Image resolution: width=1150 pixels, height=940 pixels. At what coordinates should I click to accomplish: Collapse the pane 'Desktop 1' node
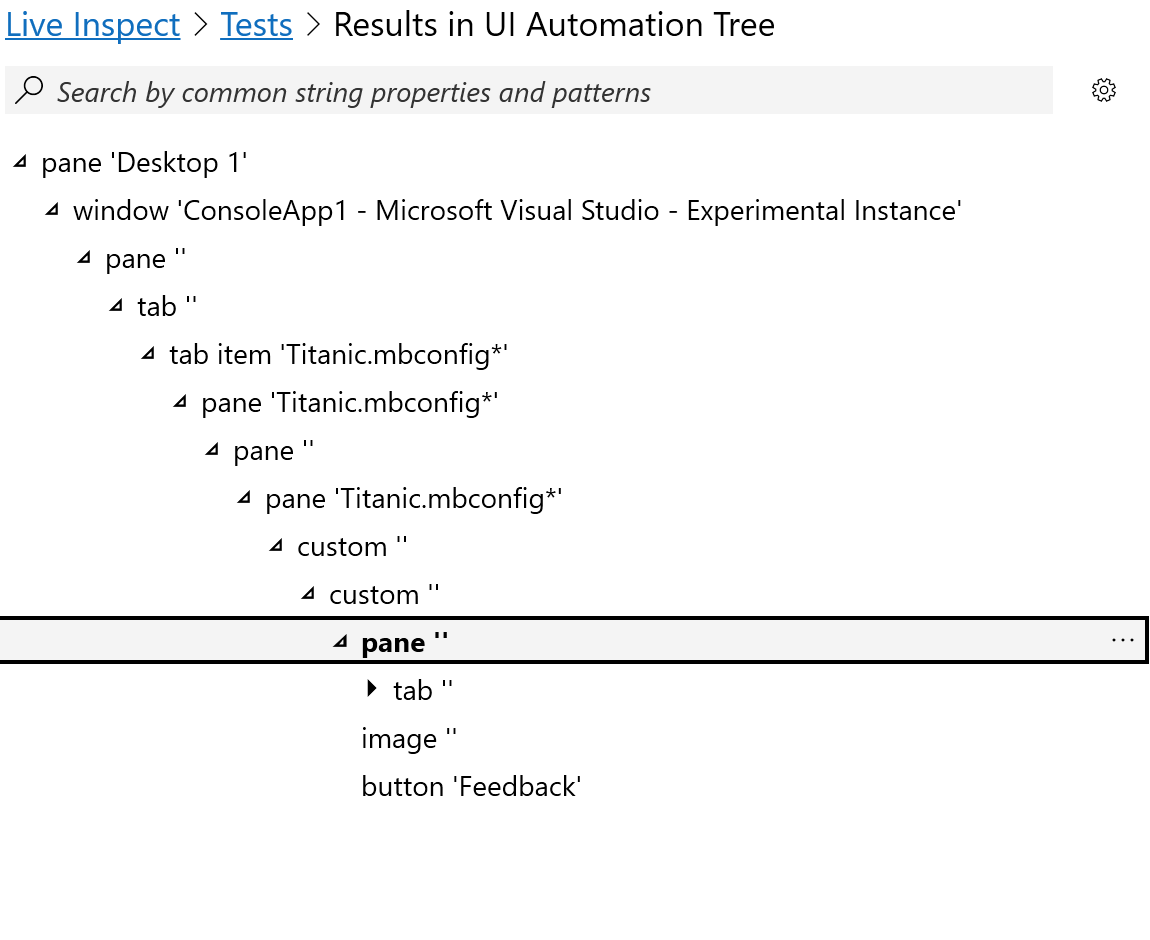(x=19, y=161)
